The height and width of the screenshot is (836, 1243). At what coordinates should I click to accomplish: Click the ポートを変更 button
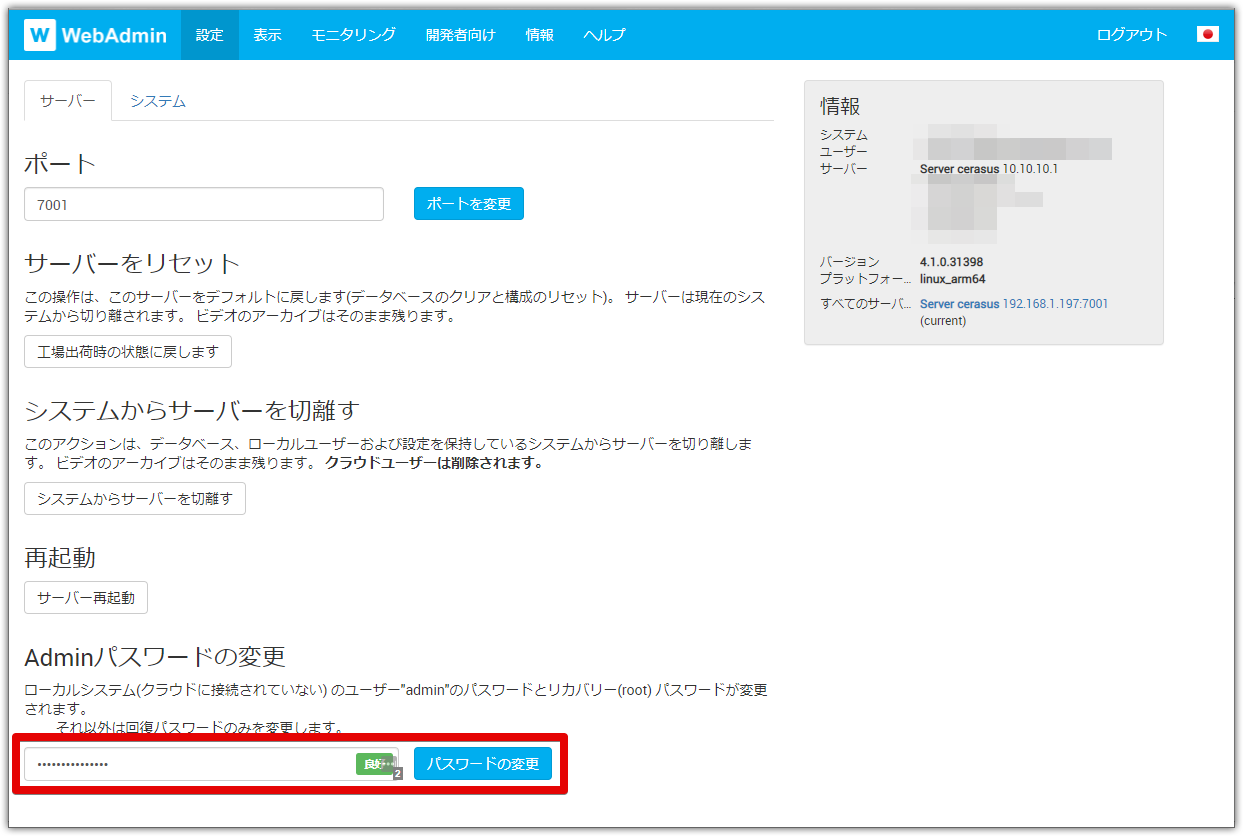(469, 204)
